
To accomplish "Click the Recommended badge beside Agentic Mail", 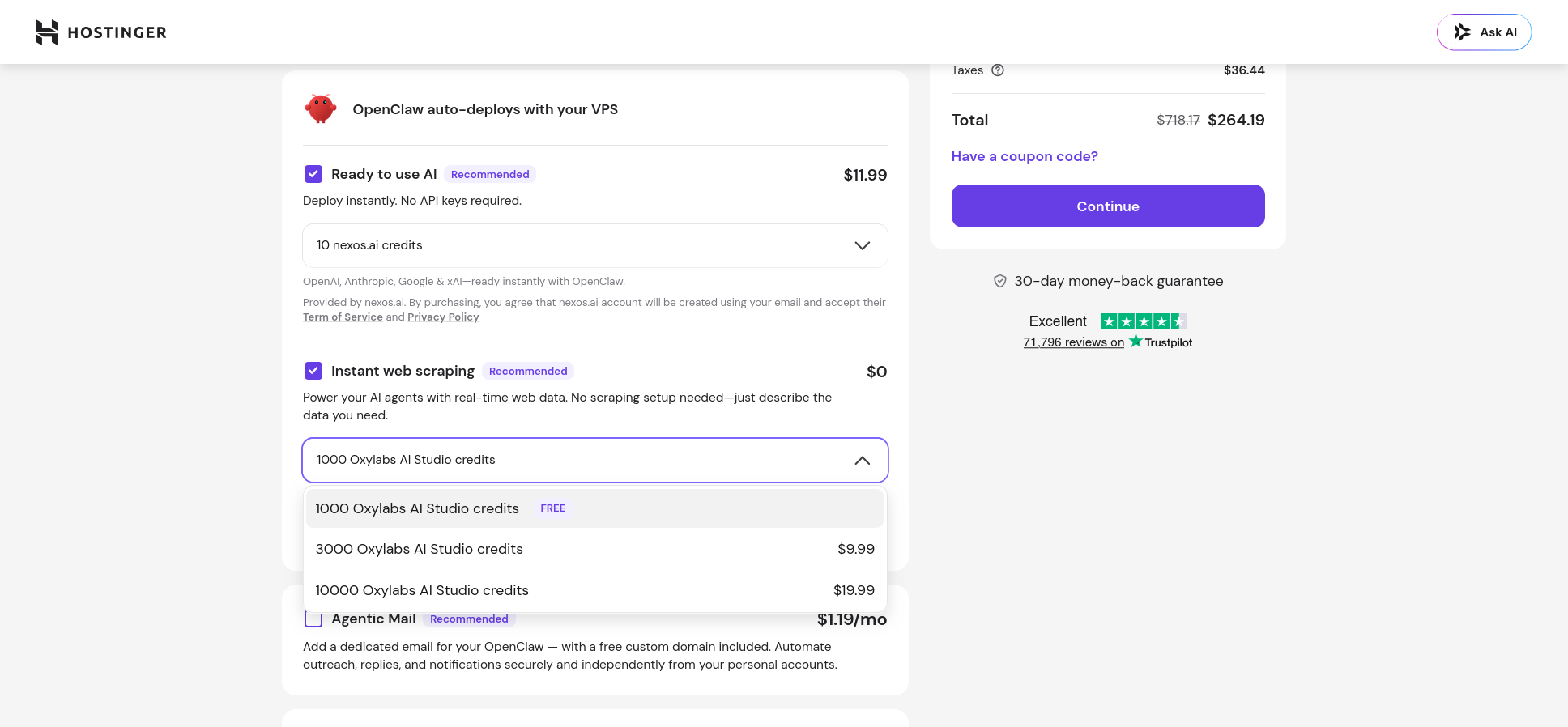I will 469,619.
